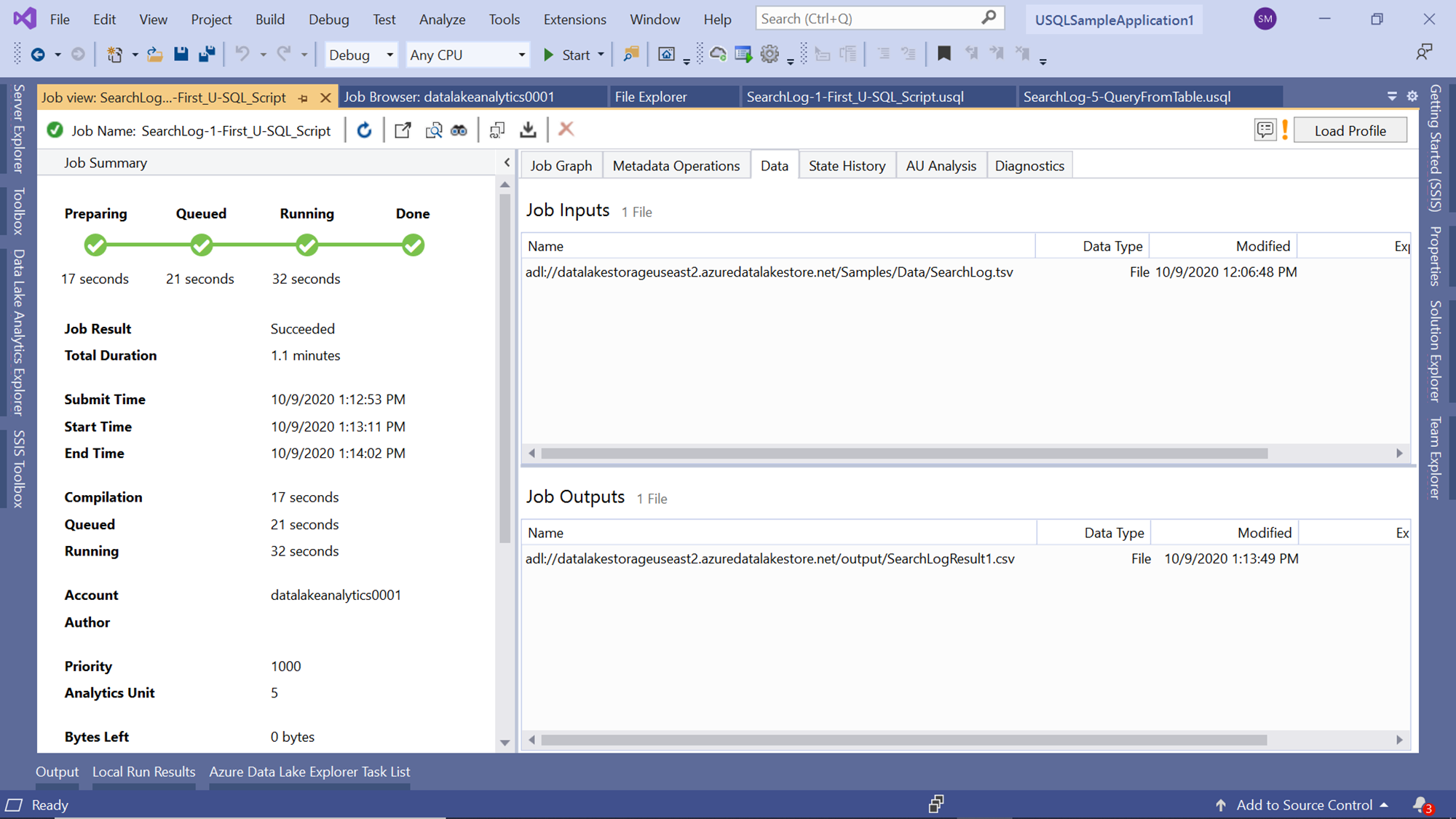Screen dimensions: 1456x819
Task: Expand the Start button dropdown arrow
Action: (x=601, y=55)
